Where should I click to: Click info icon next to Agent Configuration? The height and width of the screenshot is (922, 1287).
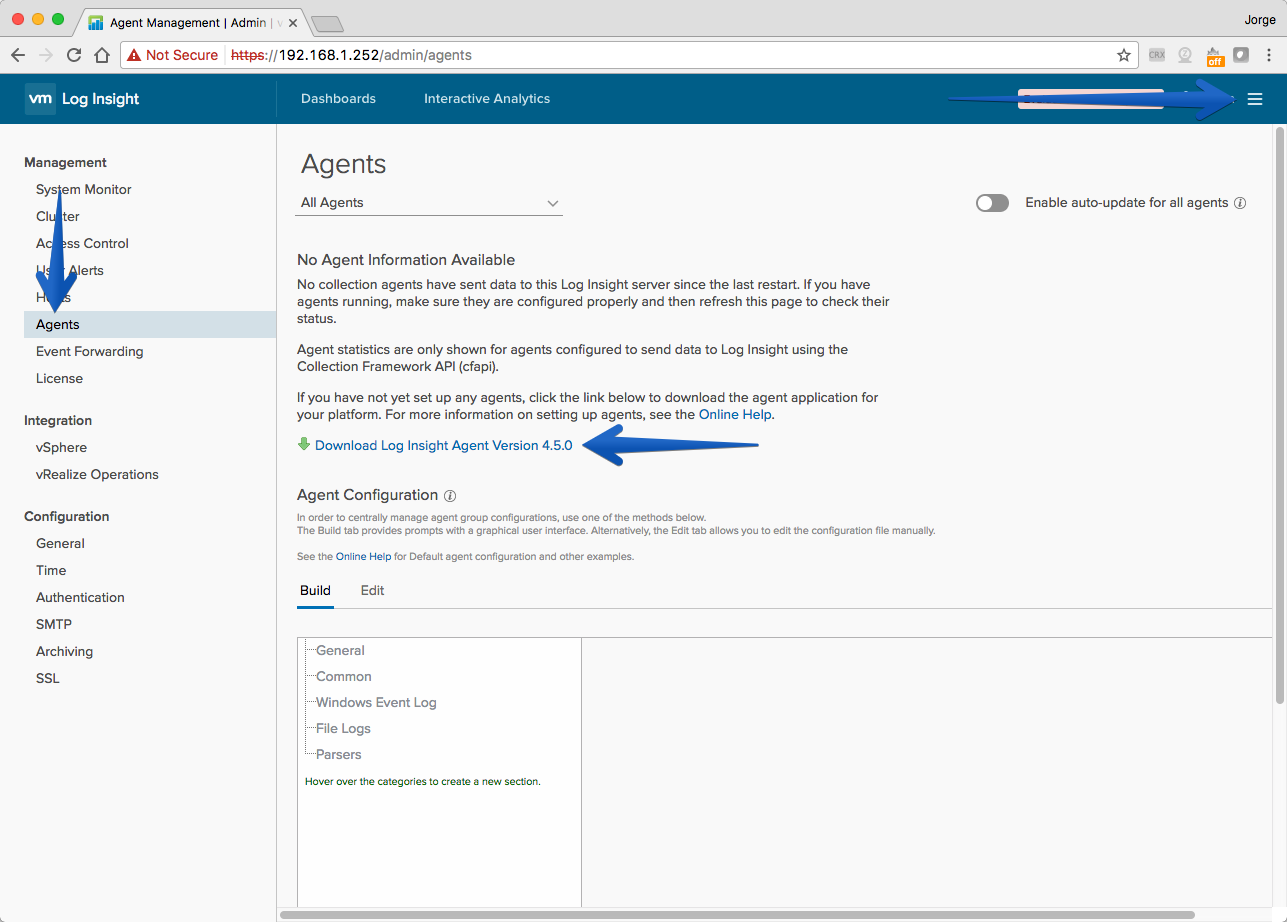click(450, 495)
